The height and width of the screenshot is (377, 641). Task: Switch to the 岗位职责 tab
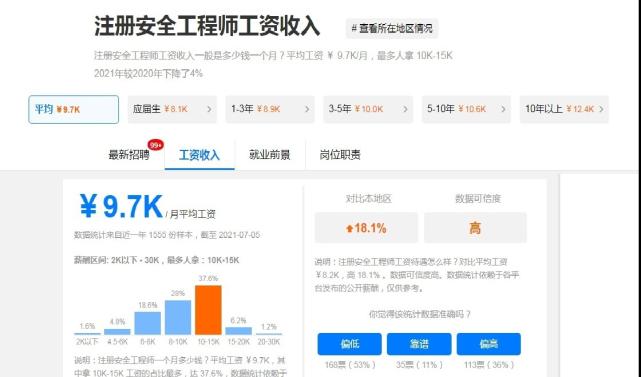click(340, 155)
